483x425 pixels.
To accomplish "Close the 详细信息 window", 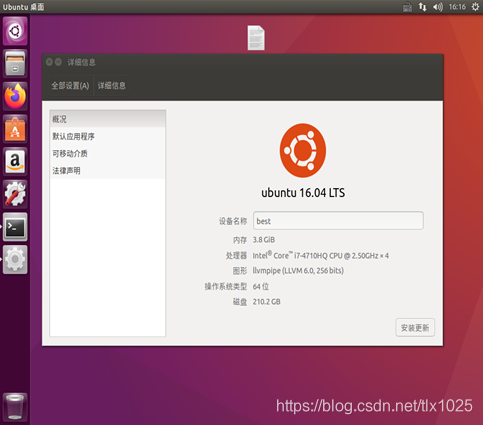I will (49, 62).
